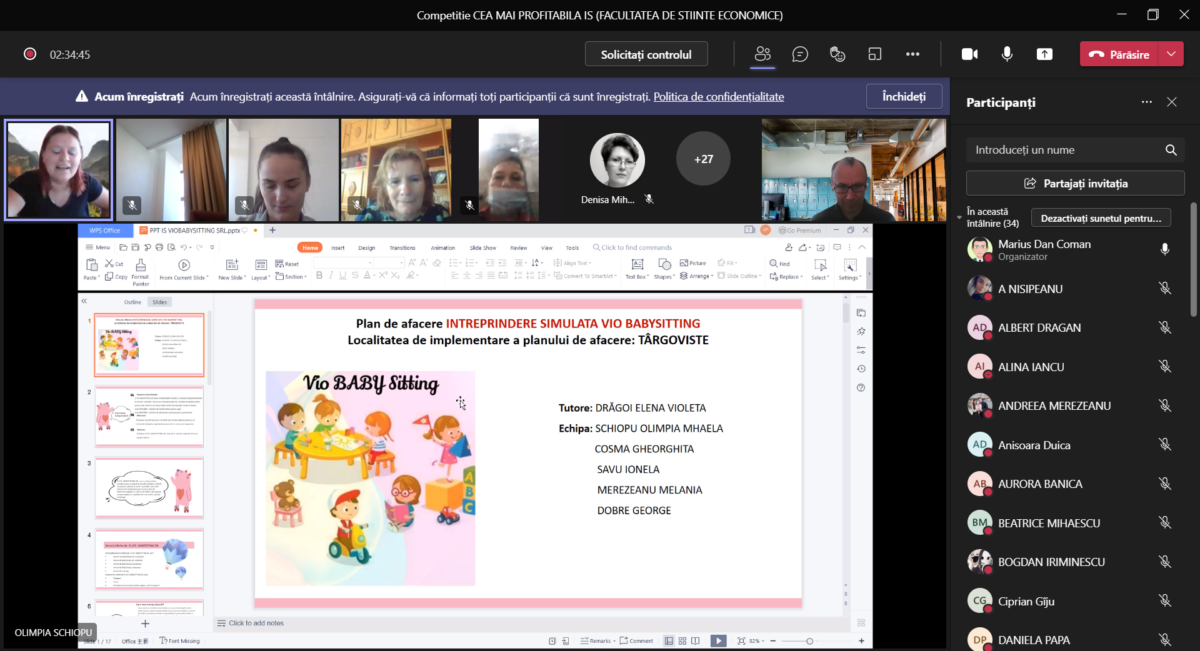Open more options in Participanți panel header
This screenshot has height=651, width=1200.
(x=1147, y=102)
